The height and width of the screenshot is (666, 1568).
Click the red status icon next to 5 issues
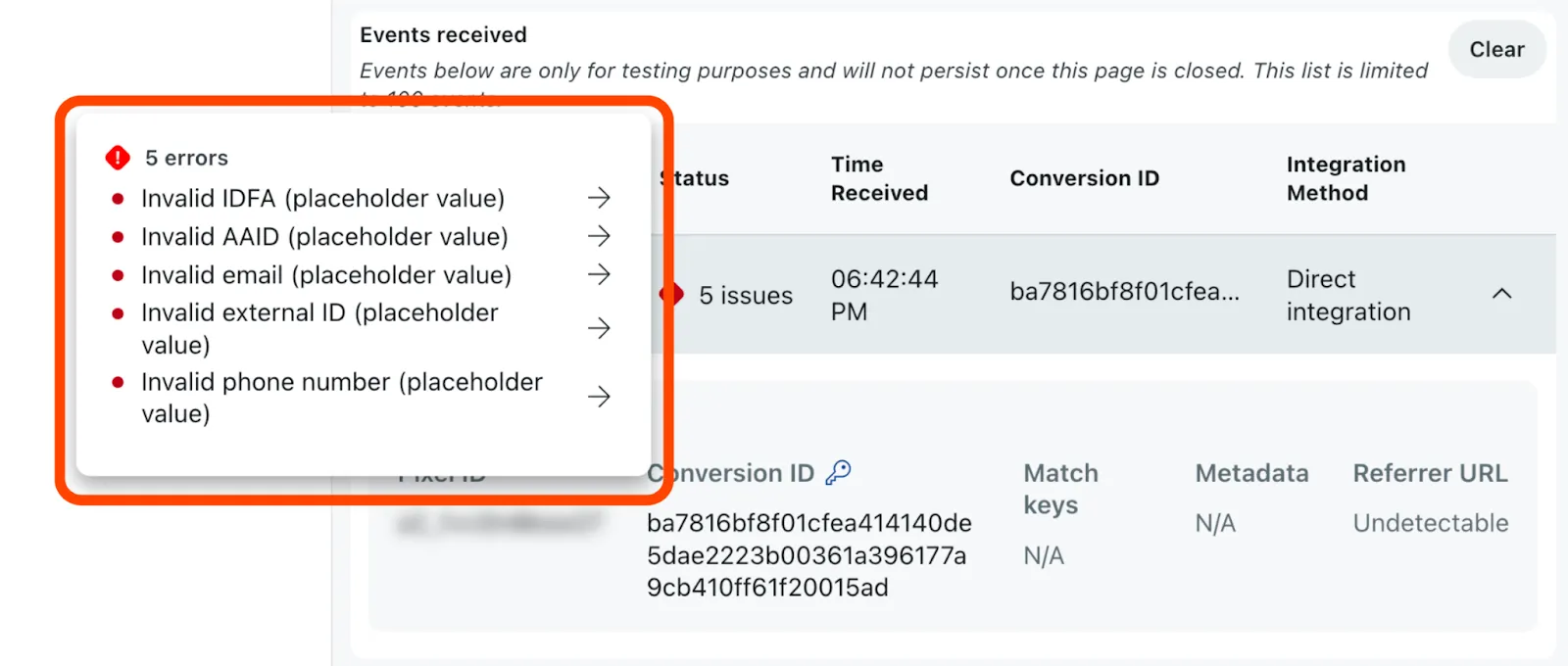coord(672,293)
